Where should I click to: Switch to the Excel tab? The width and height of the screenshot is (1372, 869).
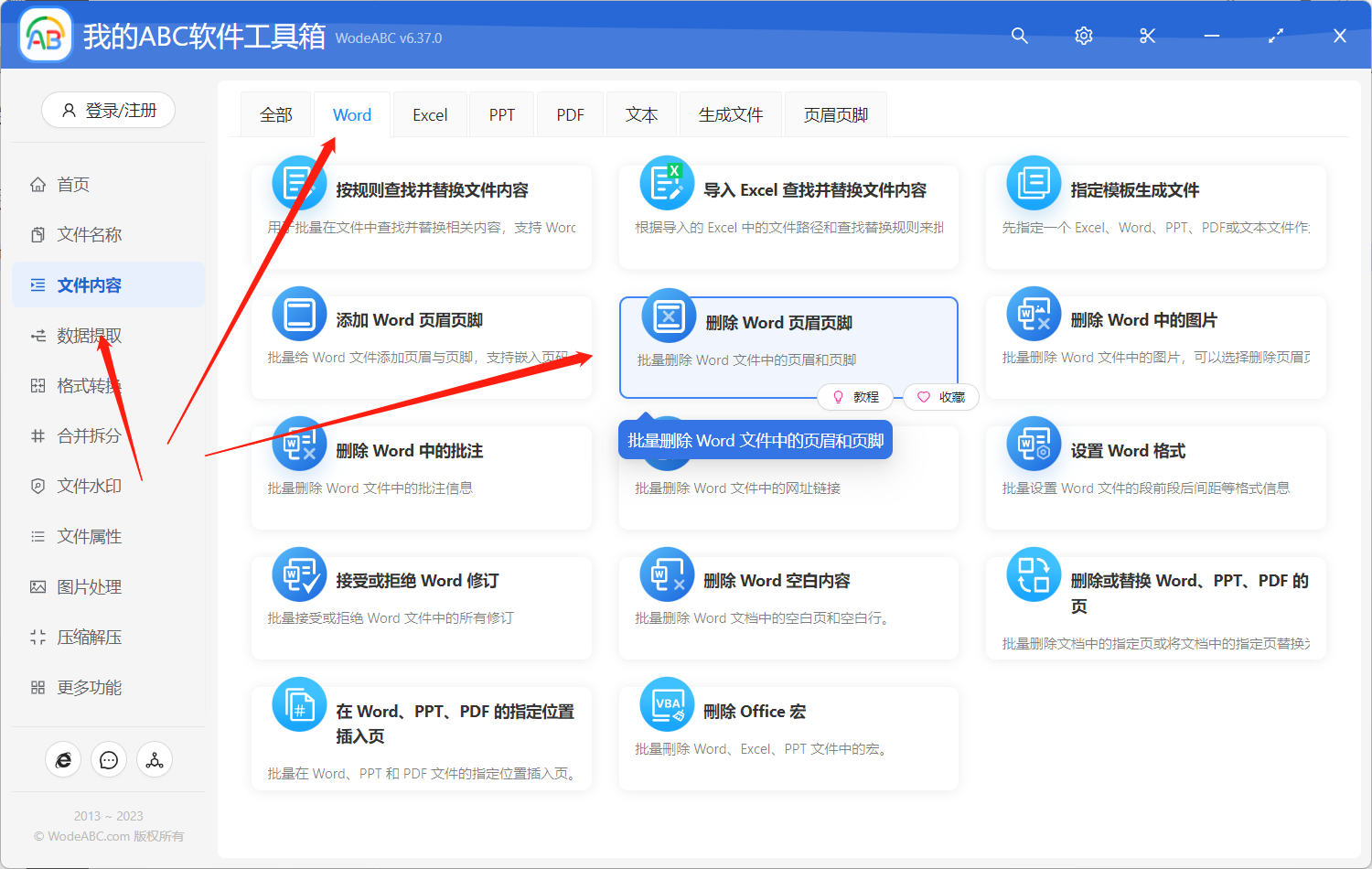click(429, 113)
